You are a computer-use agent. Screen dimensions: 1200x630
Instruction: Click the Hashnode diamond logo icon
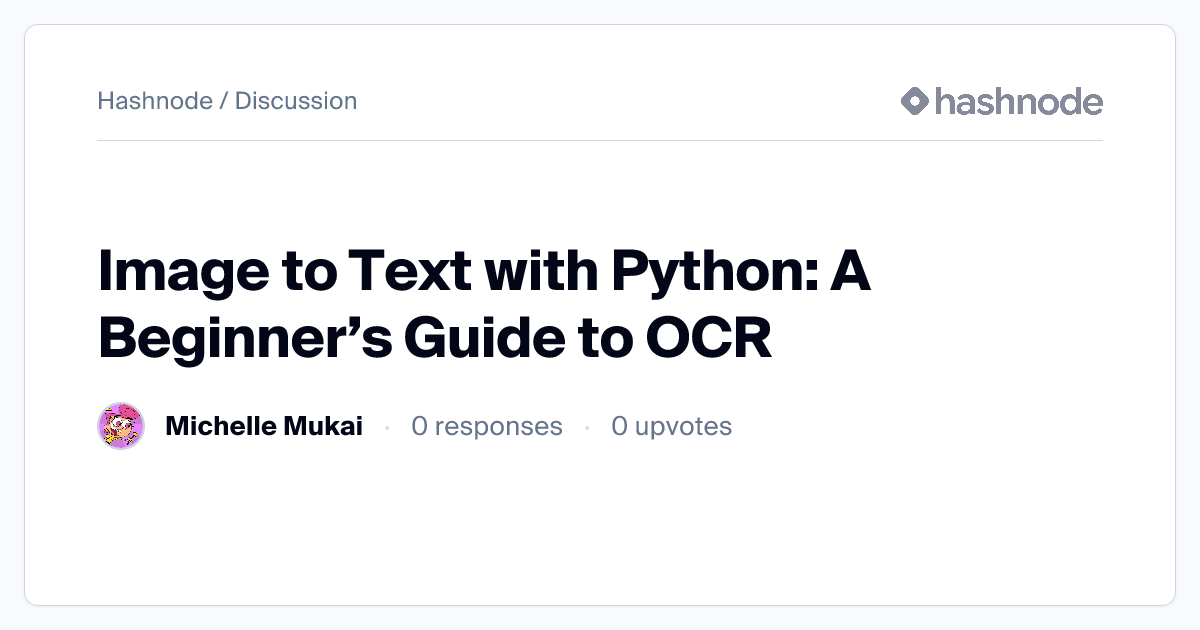tap(915, 101)
